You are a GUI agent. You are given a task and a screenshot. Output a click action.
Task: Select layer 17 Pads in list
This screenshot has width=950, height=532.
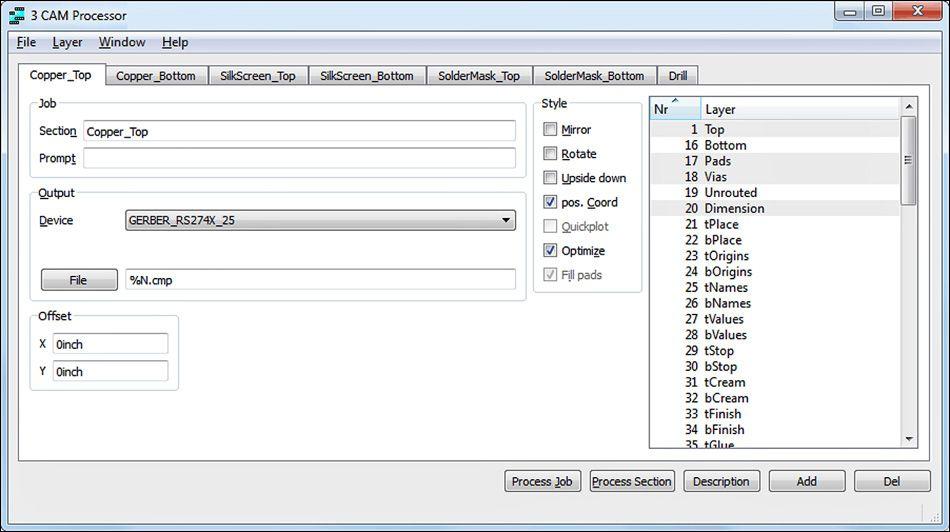pos(776,161)
